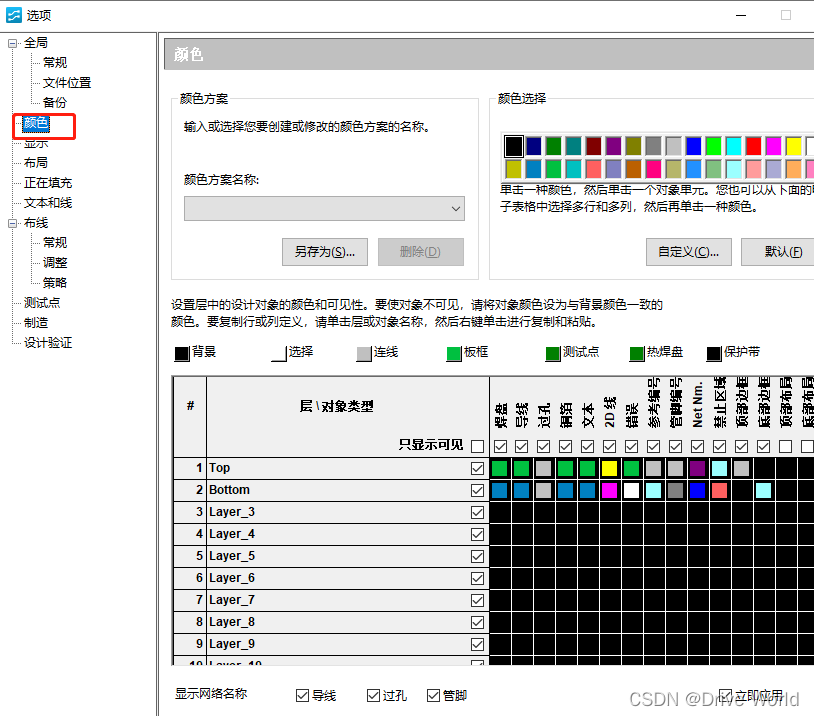Viewport: 814px width, 716px height.
Task: Toggle visibility checkbox for Bottom layer
Action: click(478, 490)
